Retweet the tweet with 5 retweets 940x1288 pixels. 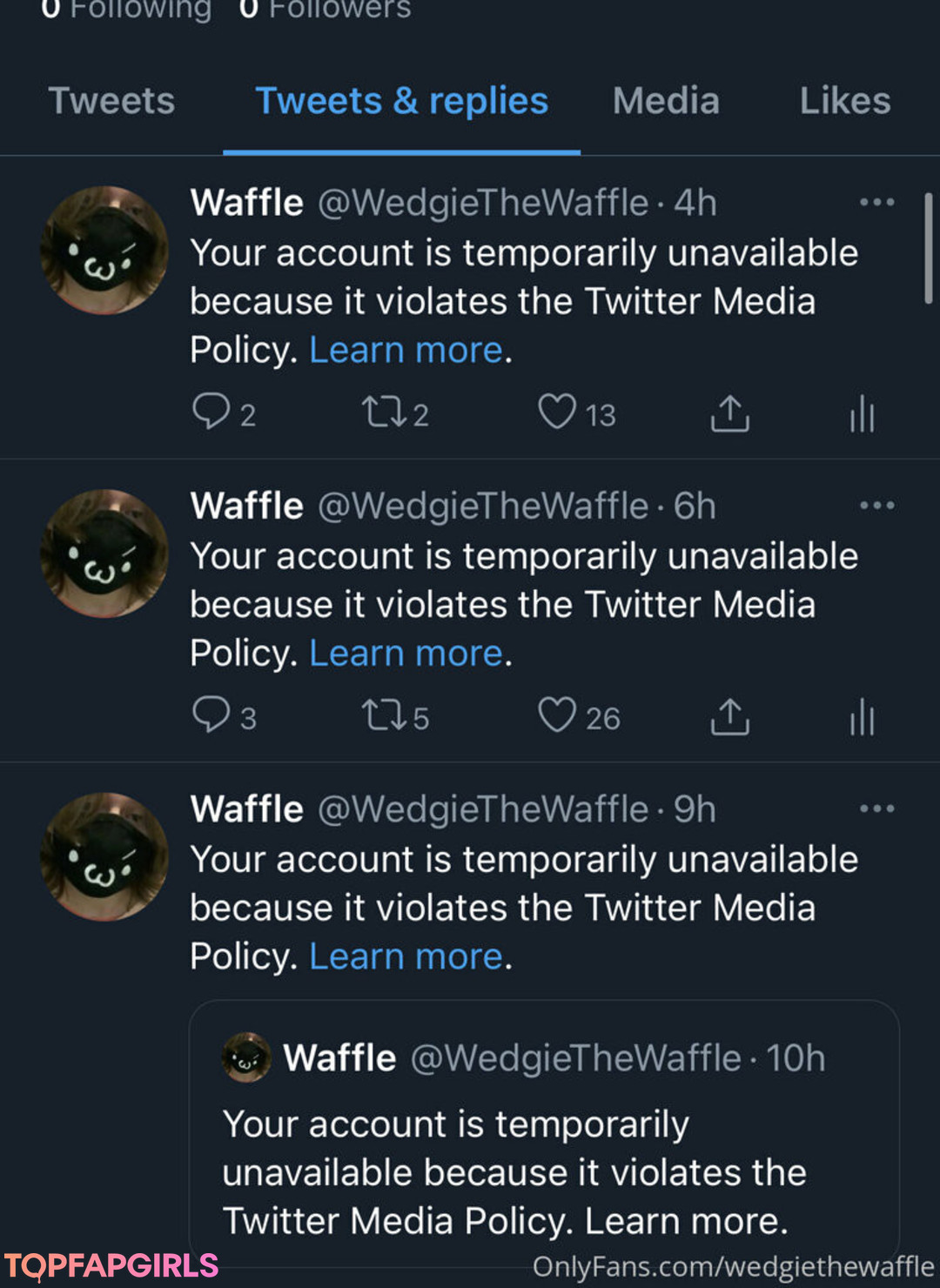point(384,715)
